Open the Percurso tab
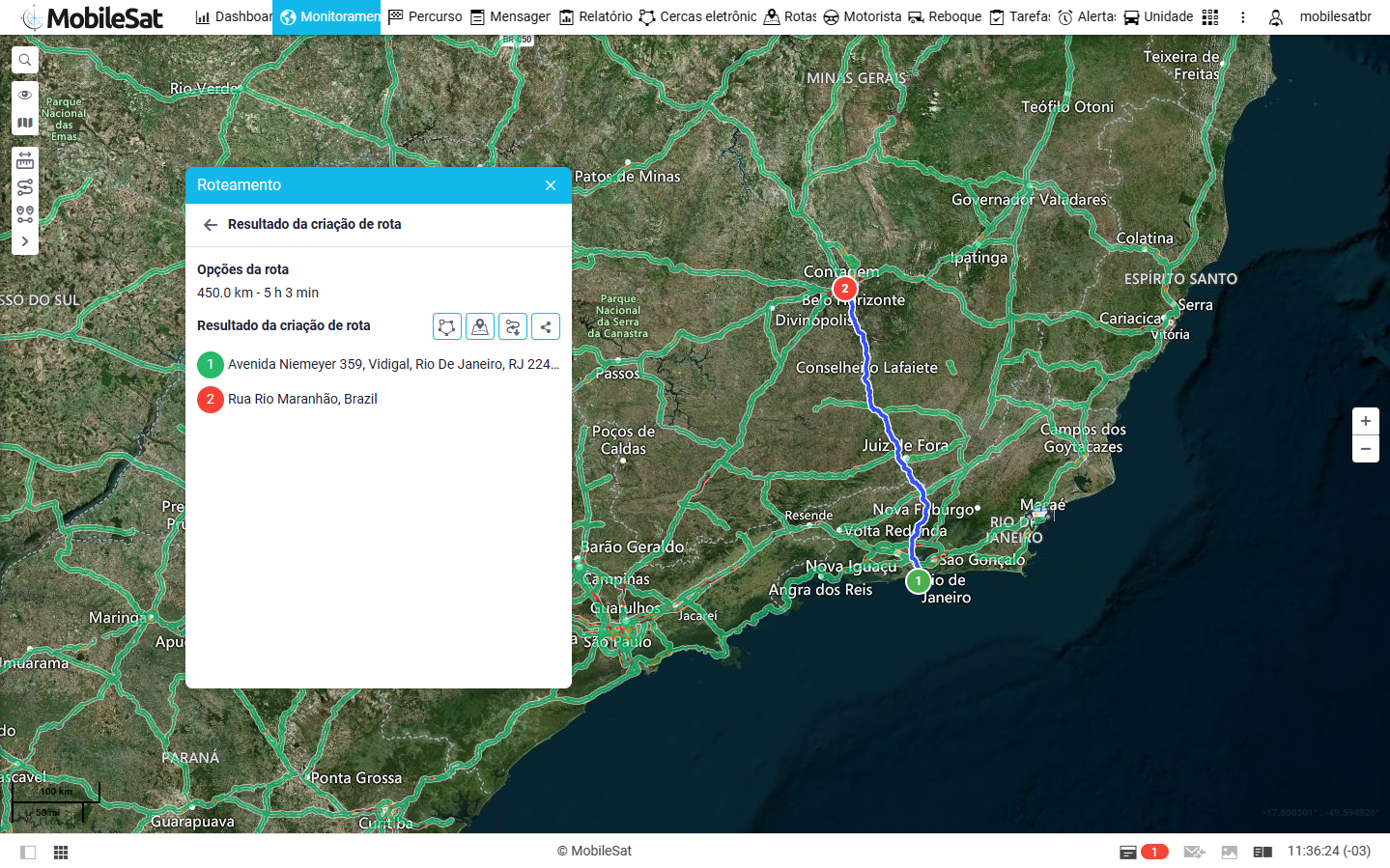 (425, 16)
